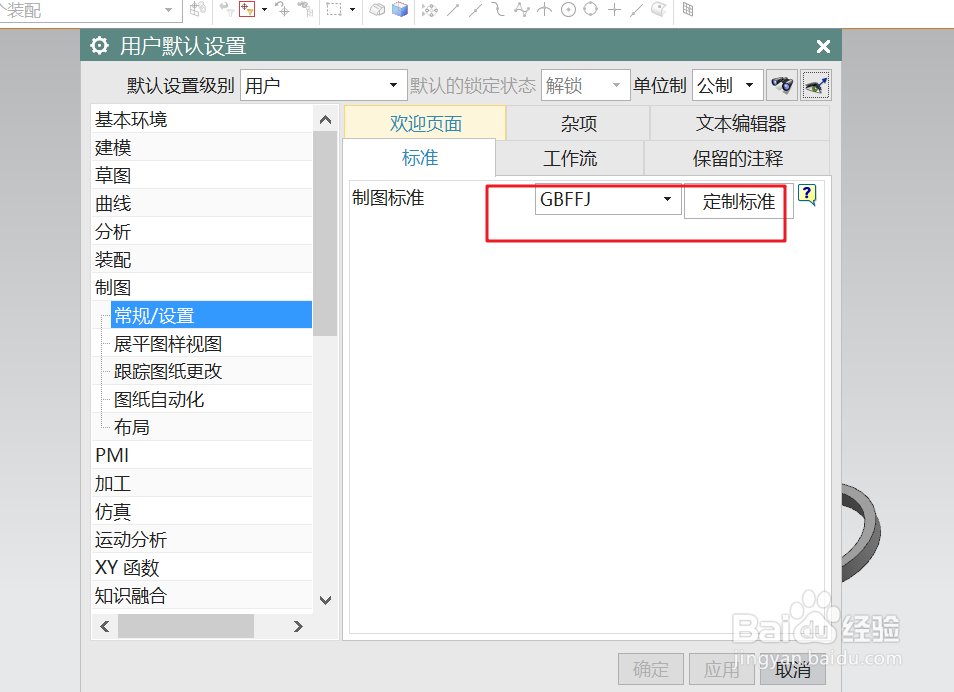This screenshot has width=954, height=692.
Task: Switch to the 杂项 tab
Action: coord(579,124)
